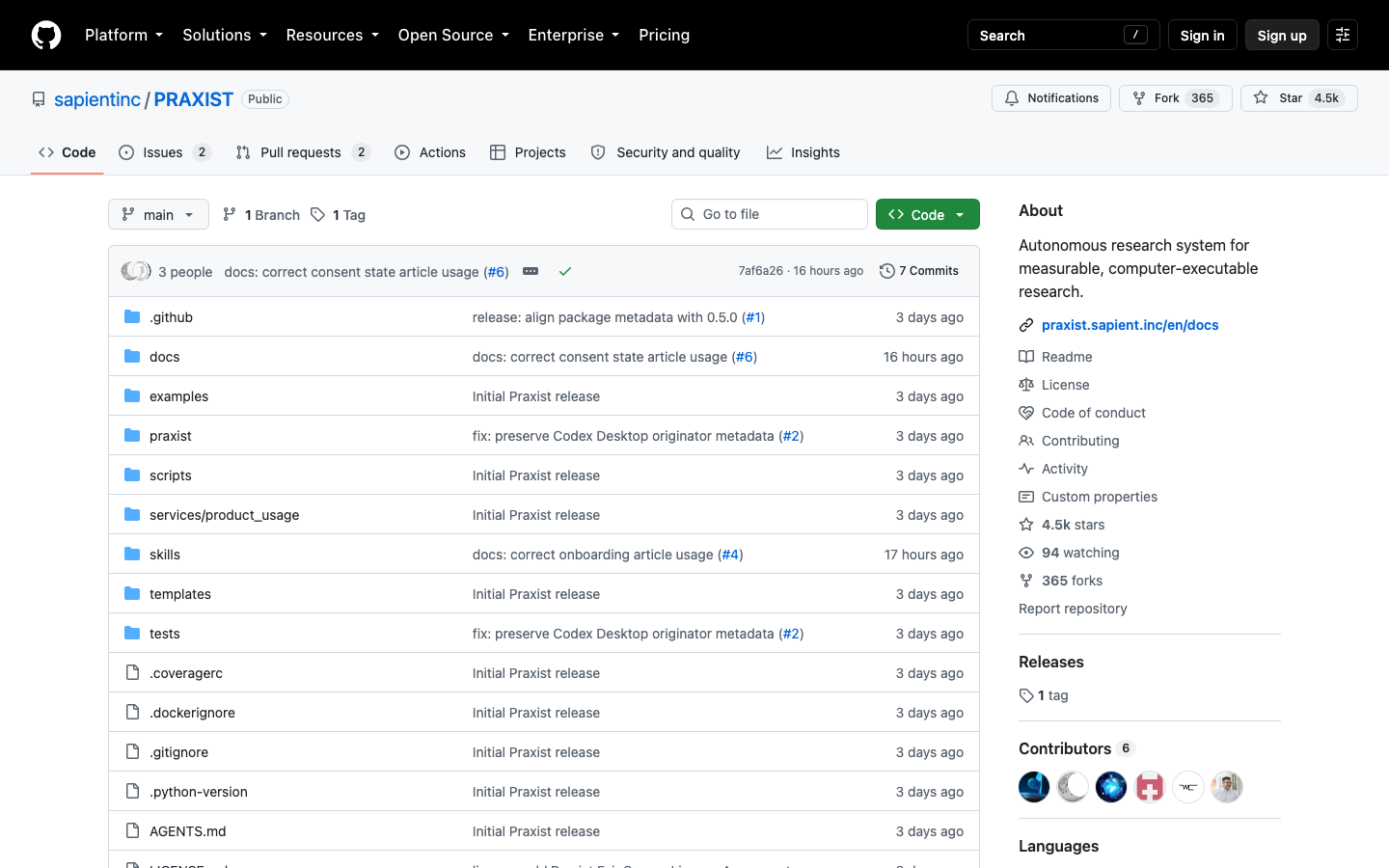This screenshot has width=1389, height=868.
Task: Click the green checkmark status icon
Action: (565, 271)
